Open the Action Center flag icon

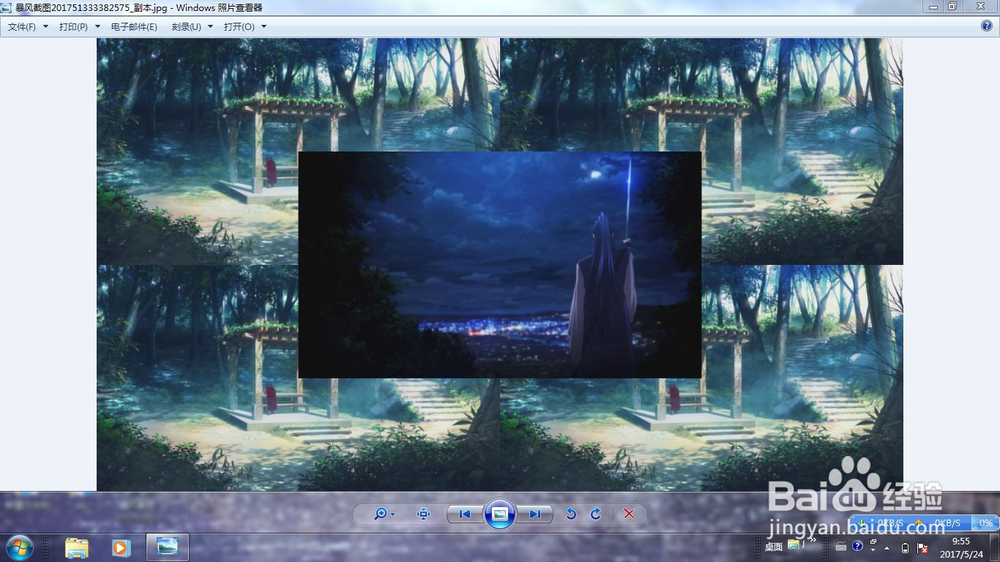922,548
